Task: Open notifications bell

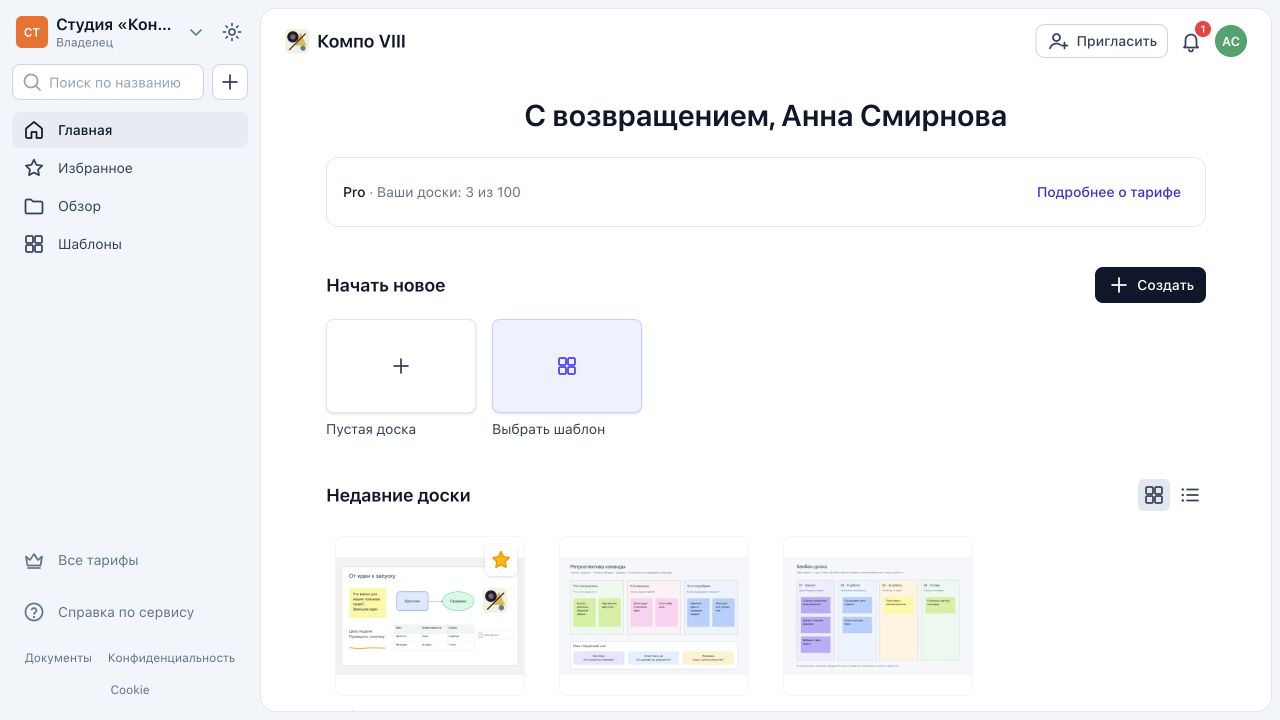Action: [1191, 42]
